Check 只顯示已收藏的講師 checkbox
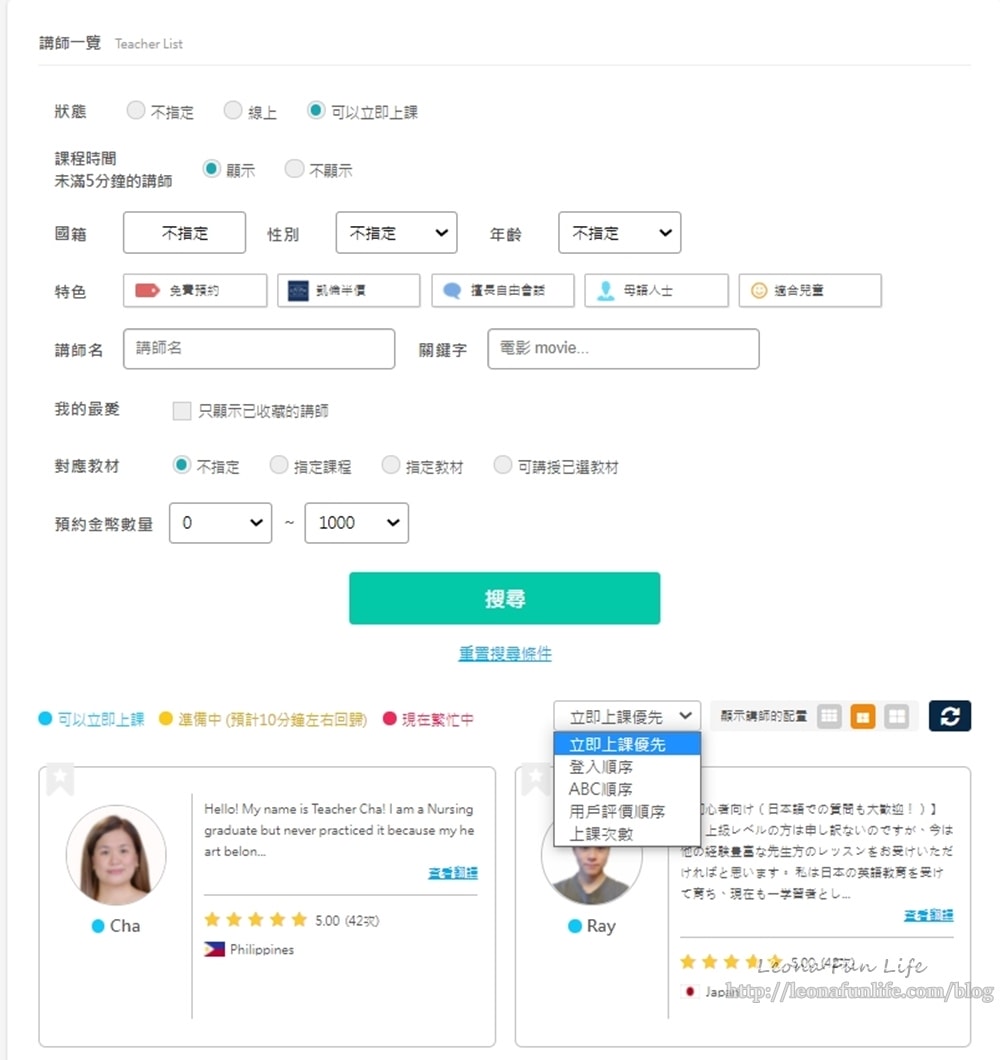The height and width of the screenshot is (1060, 1000). pos(182,411)
